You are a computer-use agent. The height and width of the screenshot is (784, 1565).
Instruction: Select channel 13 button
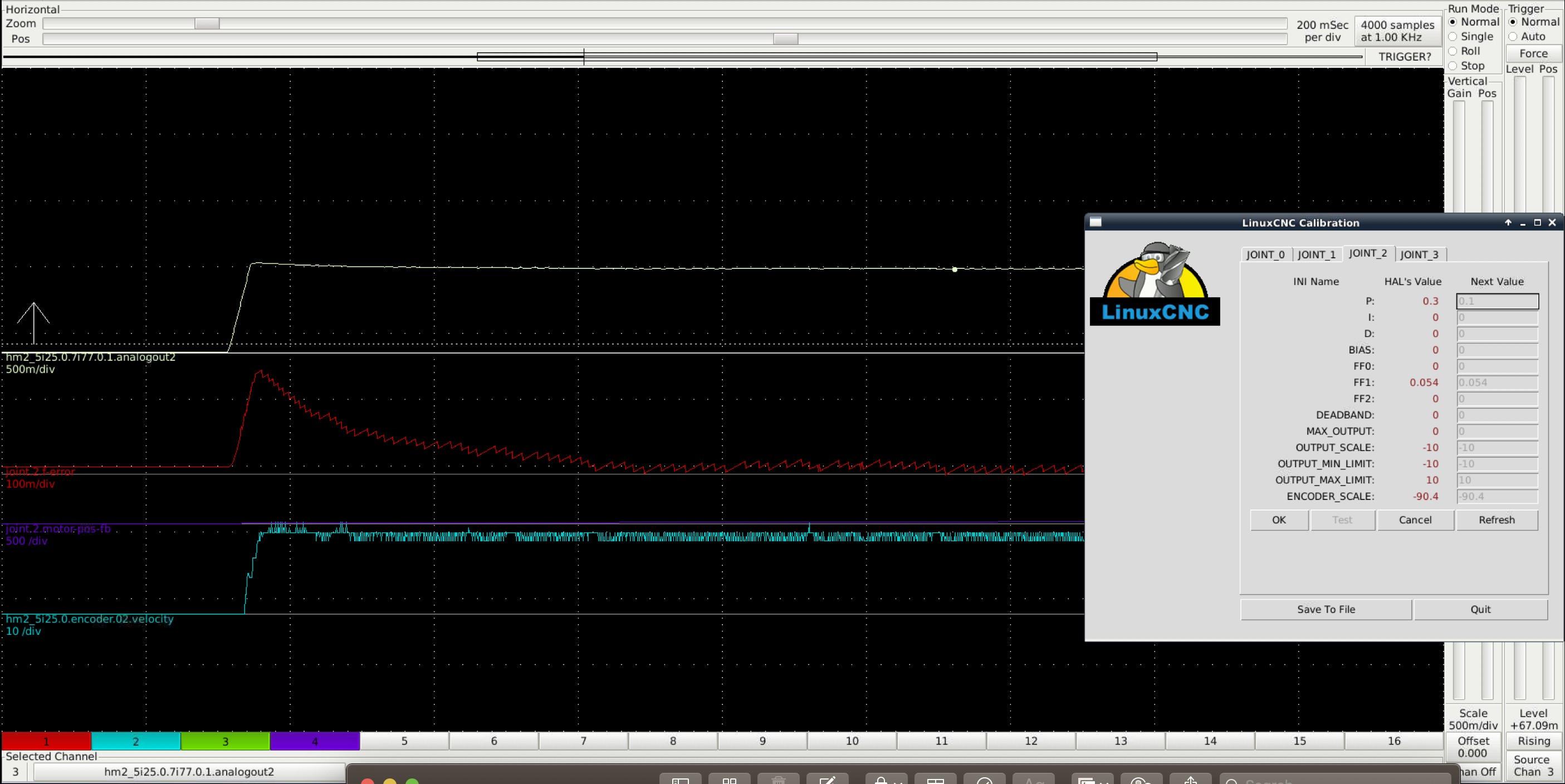(1121, 741)
